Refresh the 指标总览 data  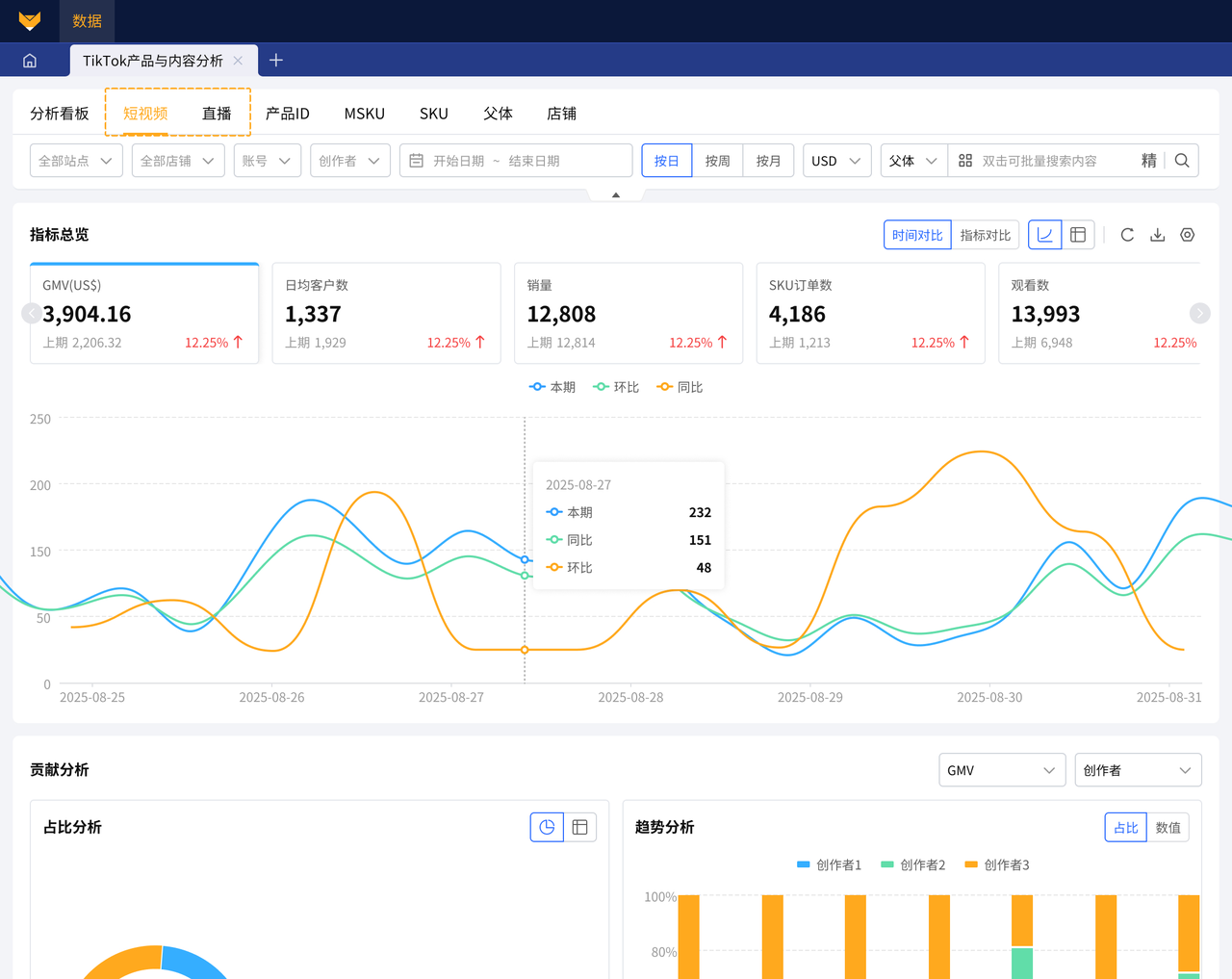click(1127, 235)
